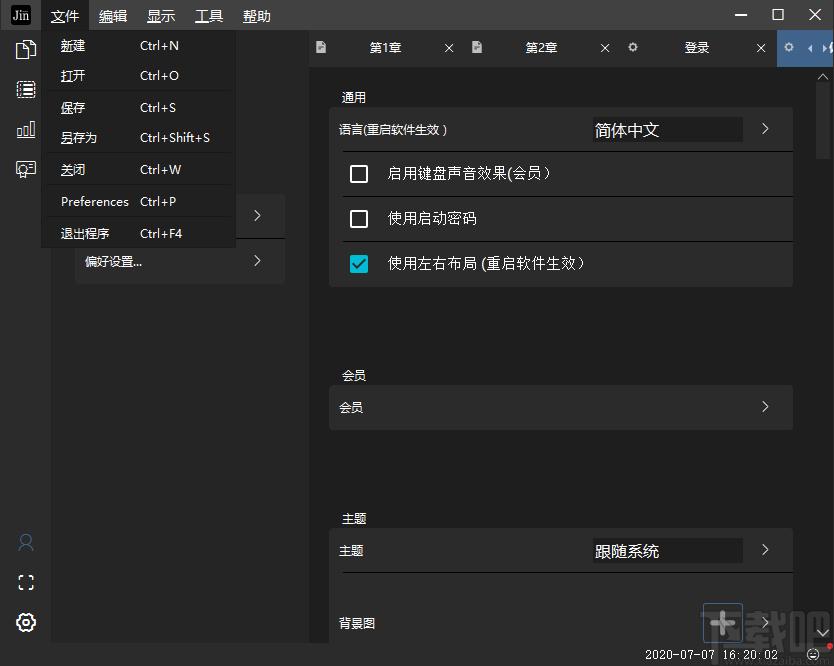Viewport: 834px width, 666px height.
Task: Check the 使用启动密码 option
Action: [x=359, y=218]
